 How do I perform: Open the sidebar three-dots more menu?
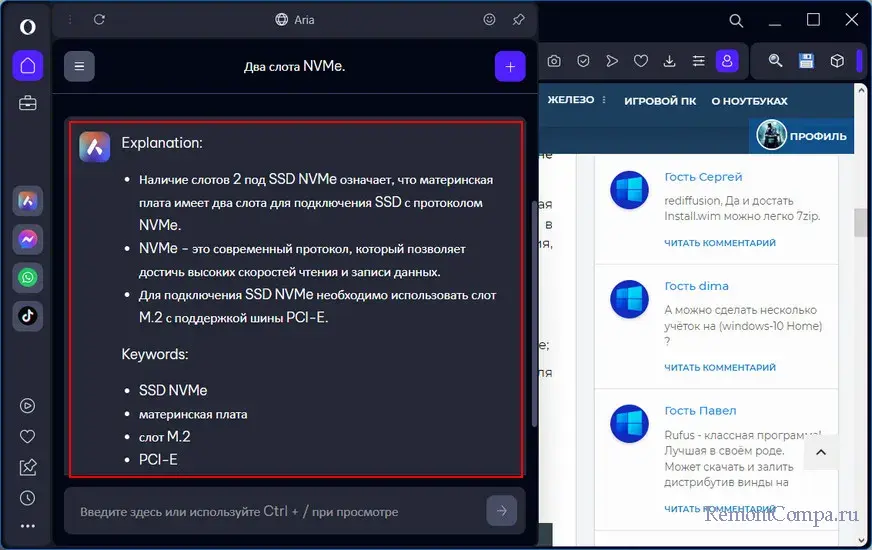click(27, 526)
